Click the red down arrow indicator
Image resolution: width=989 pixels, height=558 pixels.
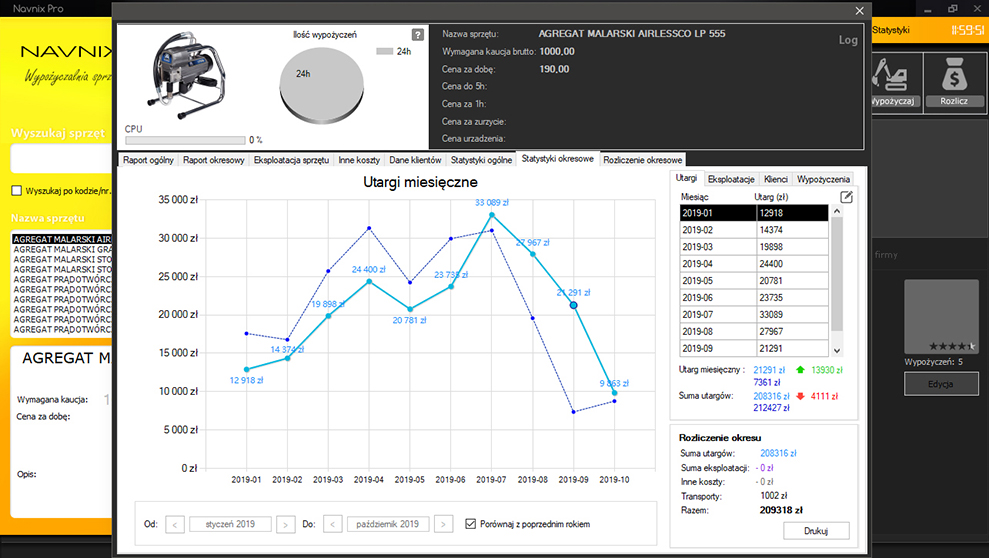click(800, 396)
